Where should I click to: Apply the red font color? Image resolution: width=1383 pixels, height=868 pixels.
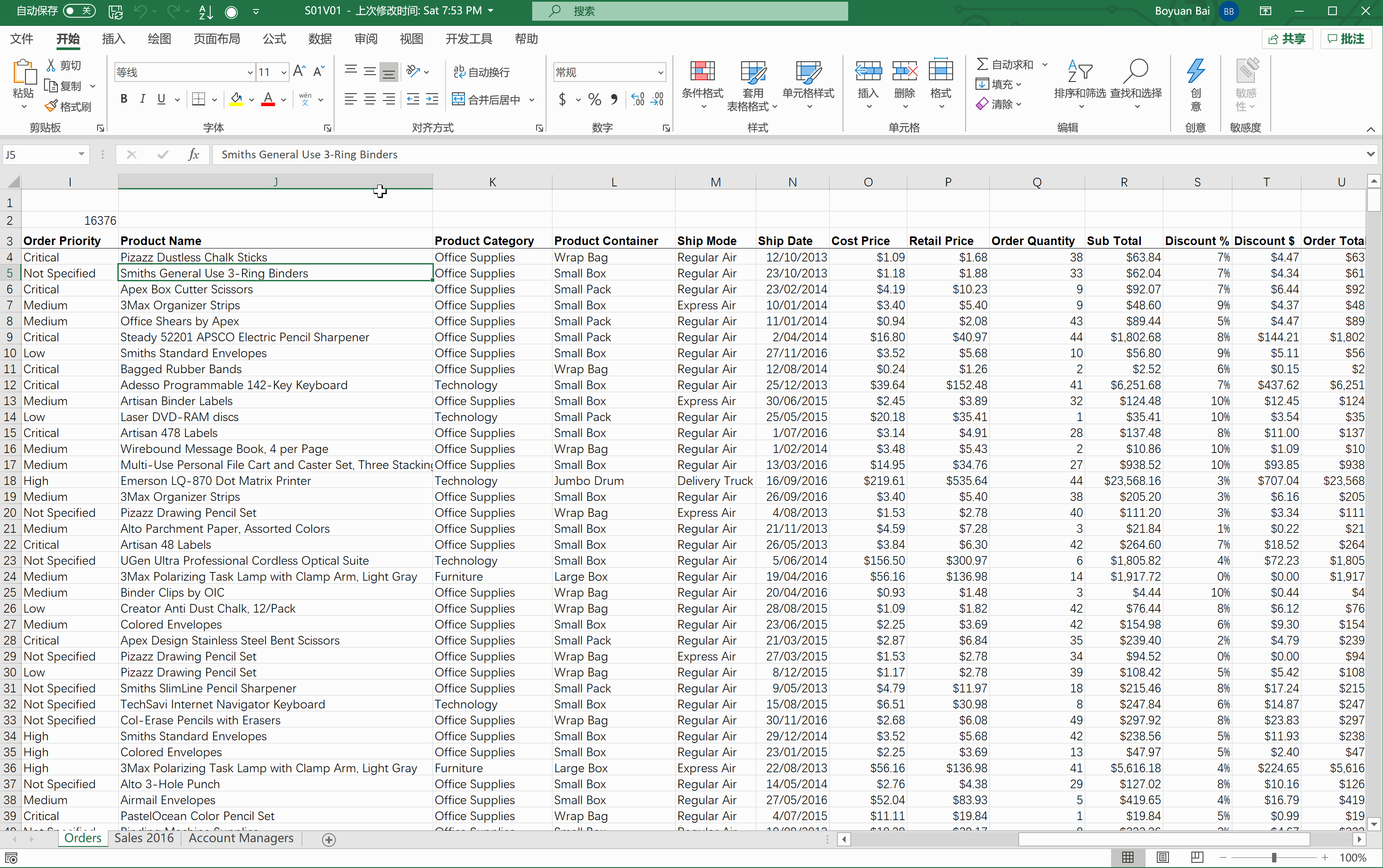pos(268,99)
